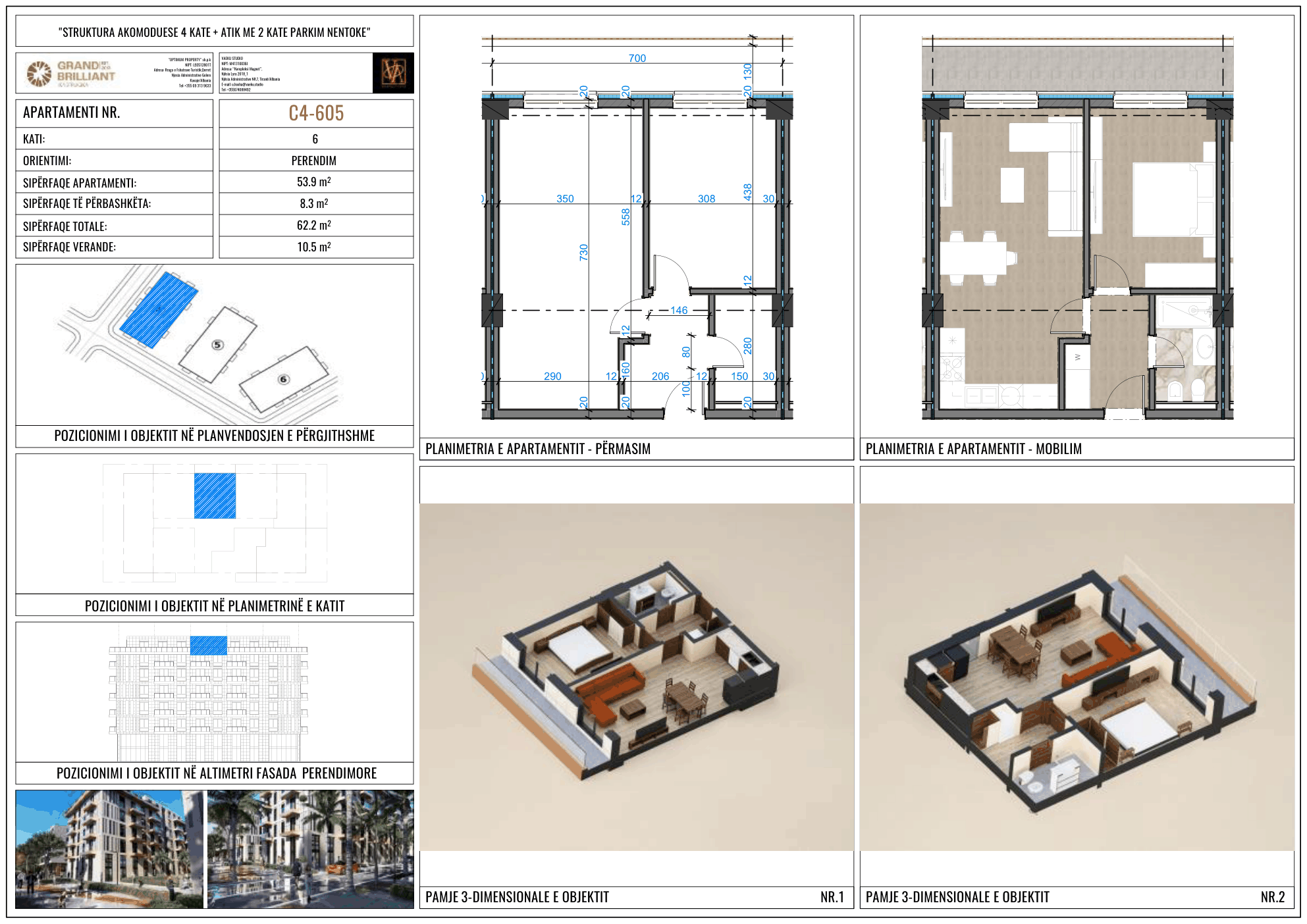The image size is (1307, 924).
Task: Click the 'PAMJE 3-DIMENSIONALE E OBJEKTIT' NR.1 caption
Action: pyautogui.click(x=517, y=897)
